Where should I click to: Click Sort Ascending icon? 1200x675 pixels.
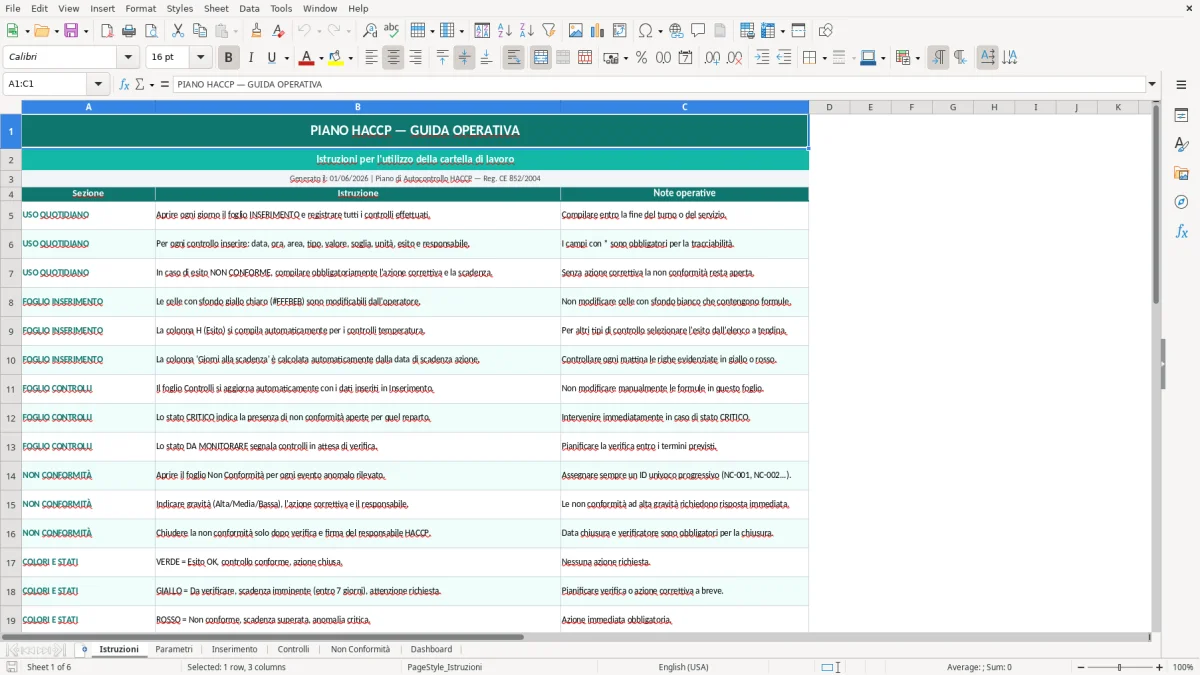(x=505, y=31)
